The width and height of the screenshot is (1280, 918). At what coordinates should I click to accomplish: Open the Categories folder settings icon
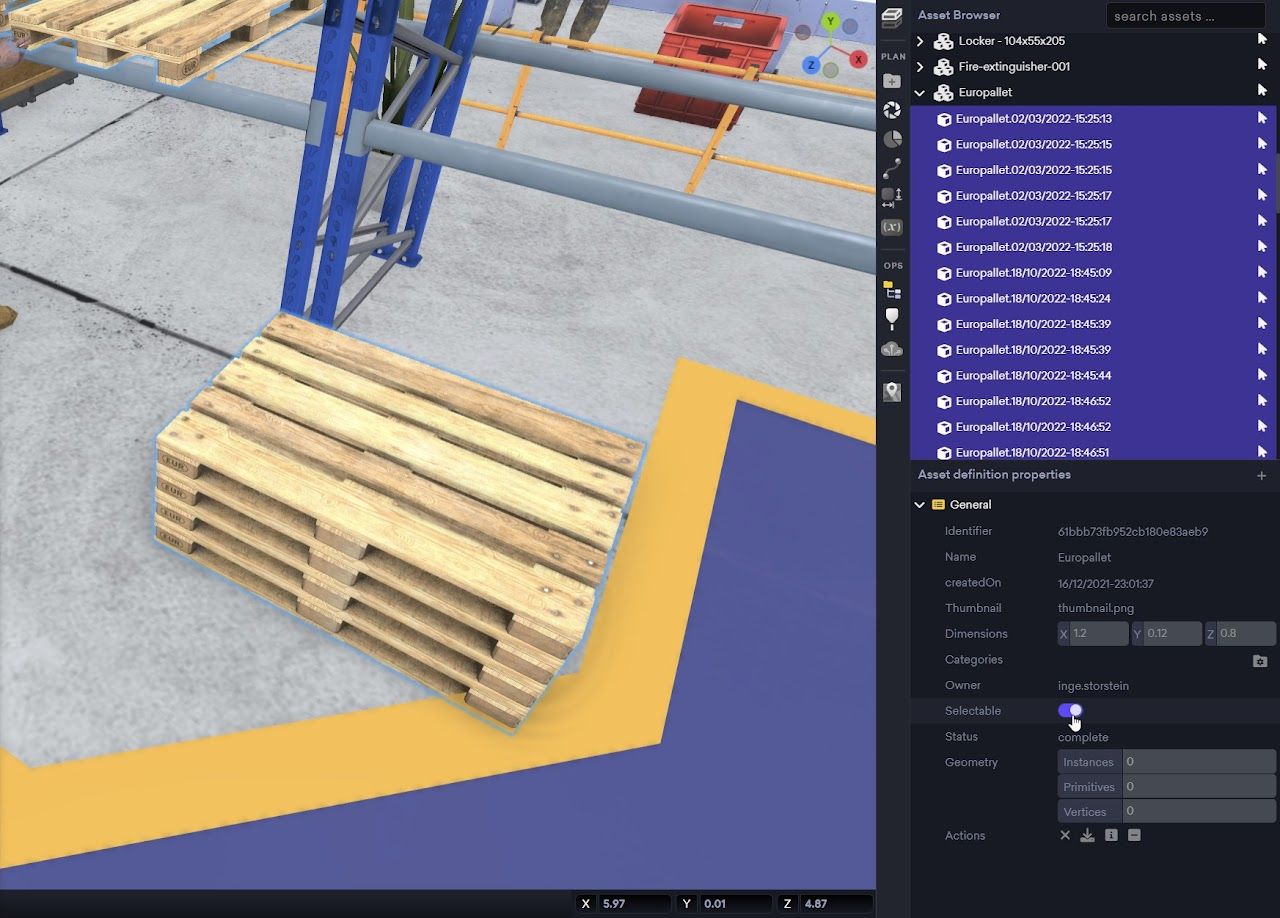pos(1260,661)
